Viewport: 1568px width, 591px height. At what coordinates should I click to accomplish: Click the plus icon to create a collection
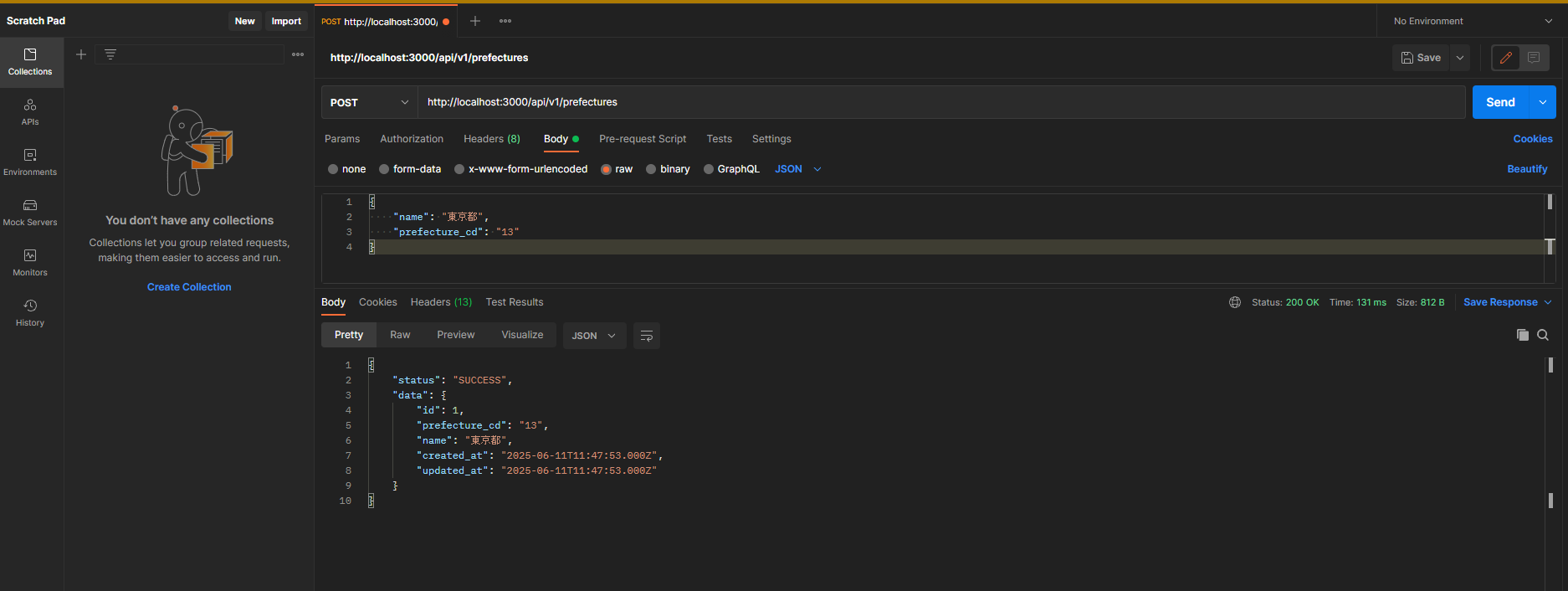[81, 54]
